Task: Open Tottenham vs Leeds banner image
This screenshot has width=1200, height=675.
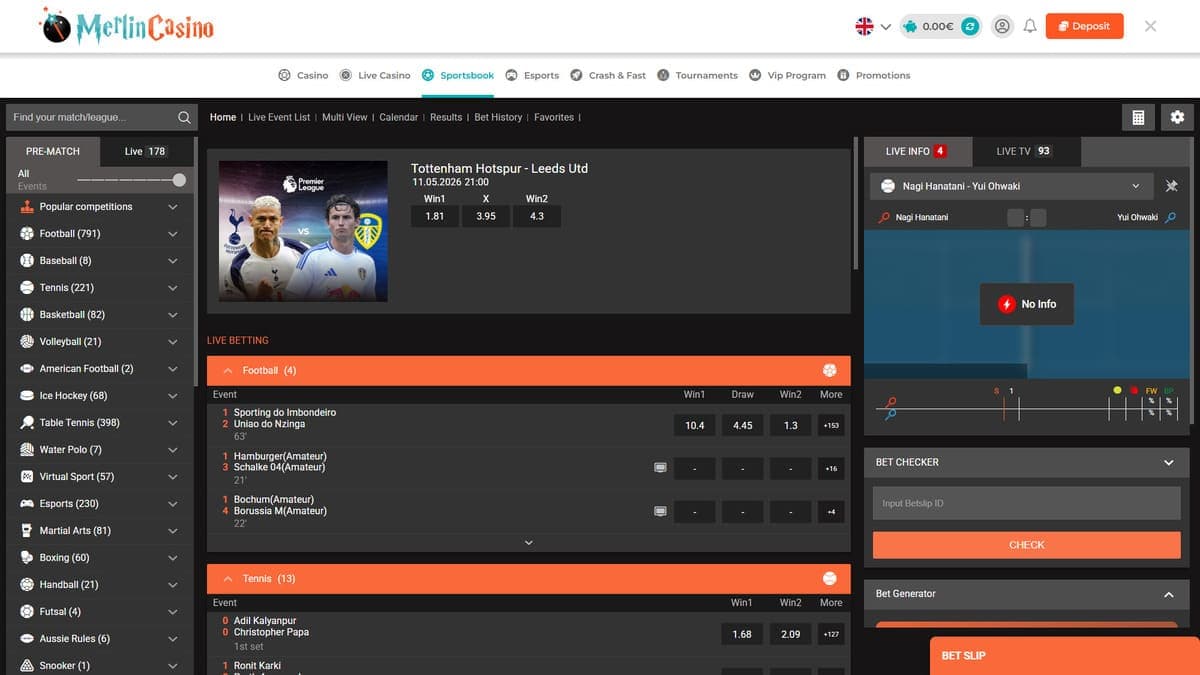Action: pos(303,231)
